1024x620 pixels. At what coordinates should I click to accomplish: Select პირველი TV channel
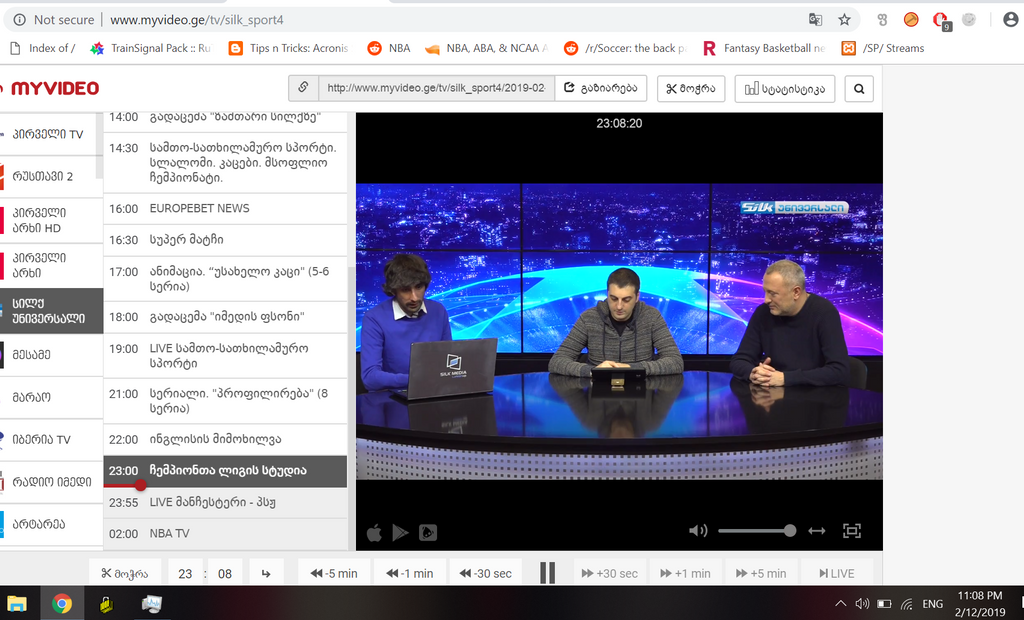click(x=51, y=134)
